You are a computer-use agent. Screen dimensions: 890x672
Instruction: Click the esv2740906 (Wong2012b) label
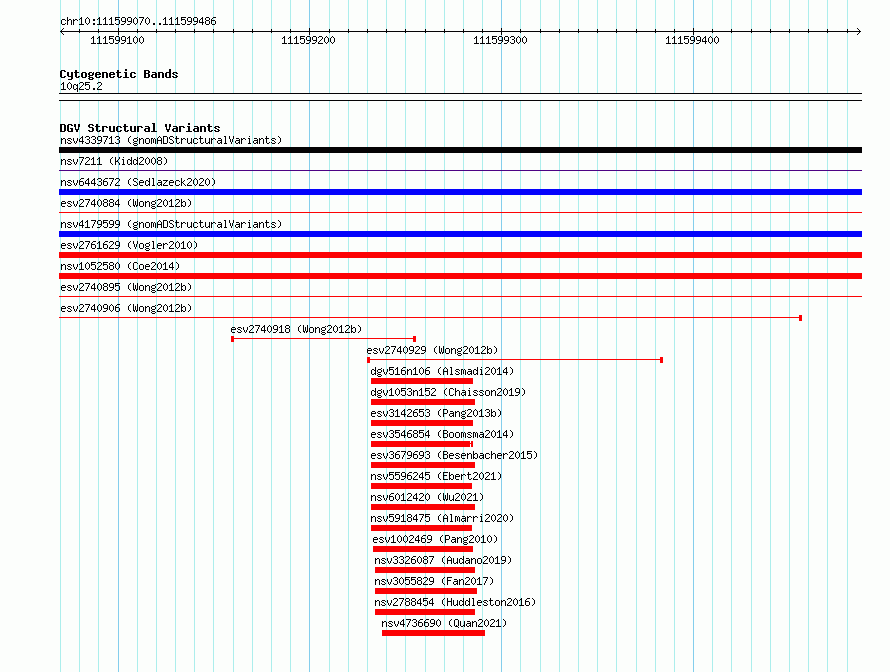(x=126, y=308)
